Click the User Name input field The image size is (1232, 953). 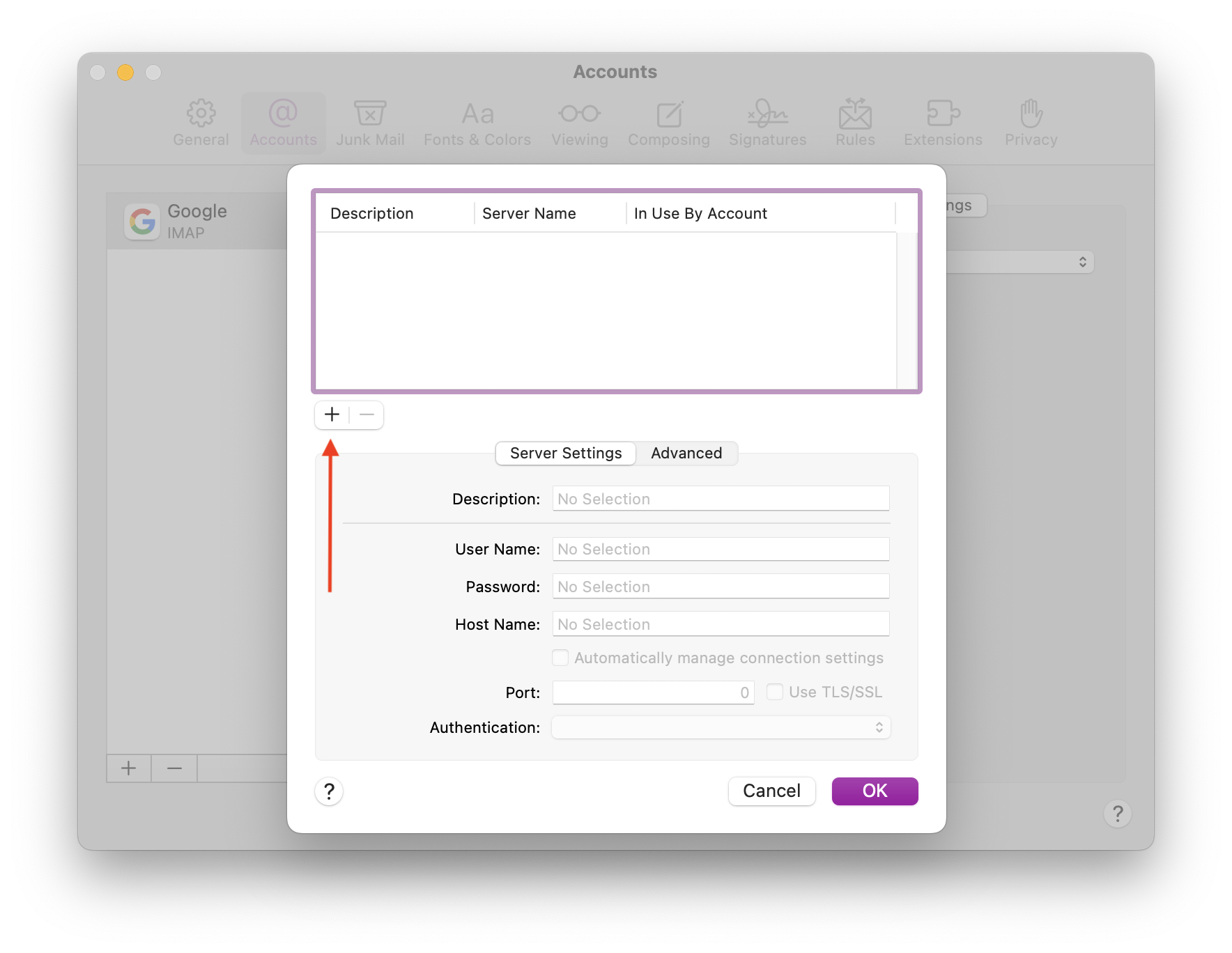click(721, 549)
